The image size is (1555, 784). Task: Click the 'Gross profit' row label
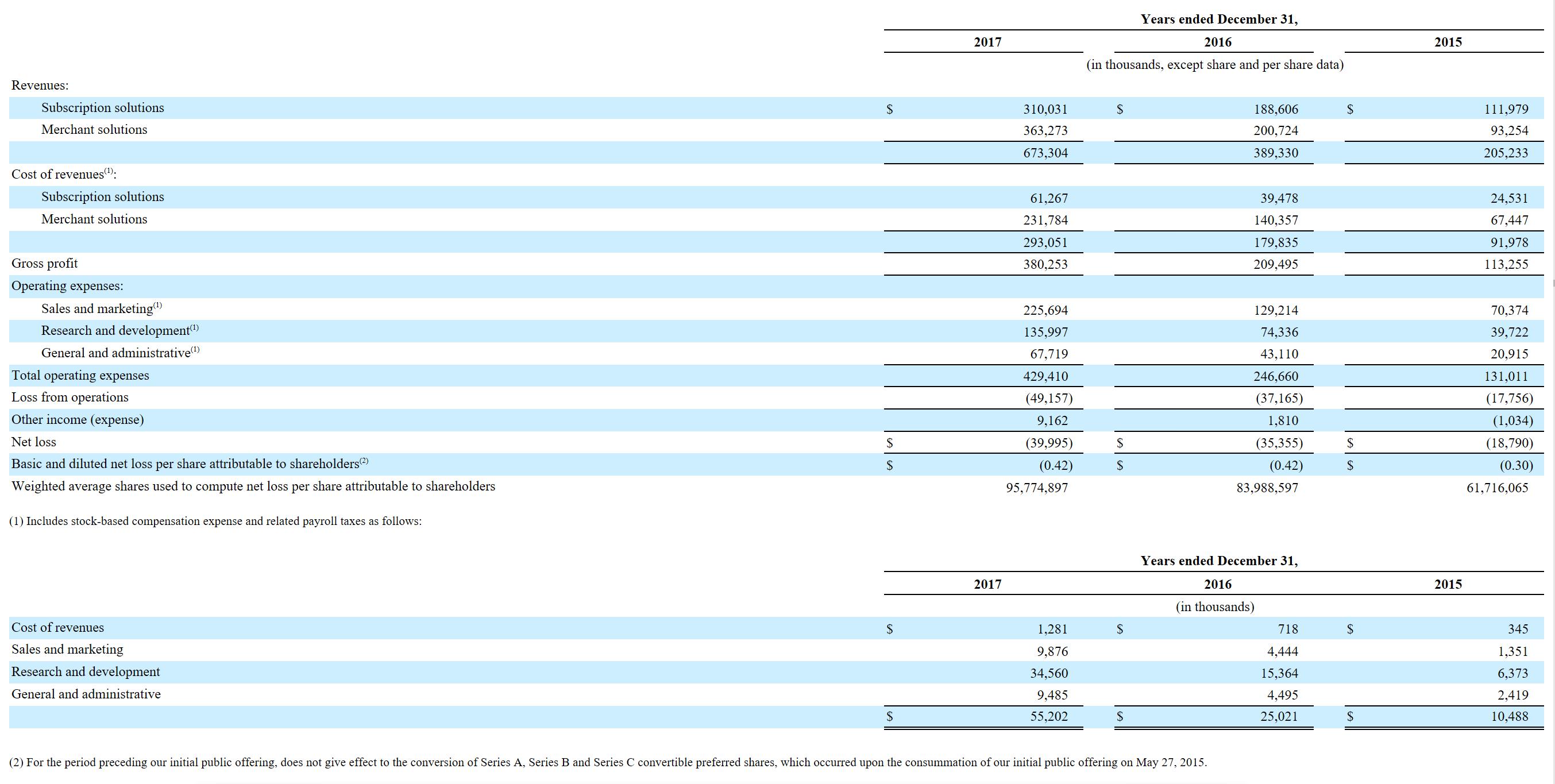pos(45,263)
